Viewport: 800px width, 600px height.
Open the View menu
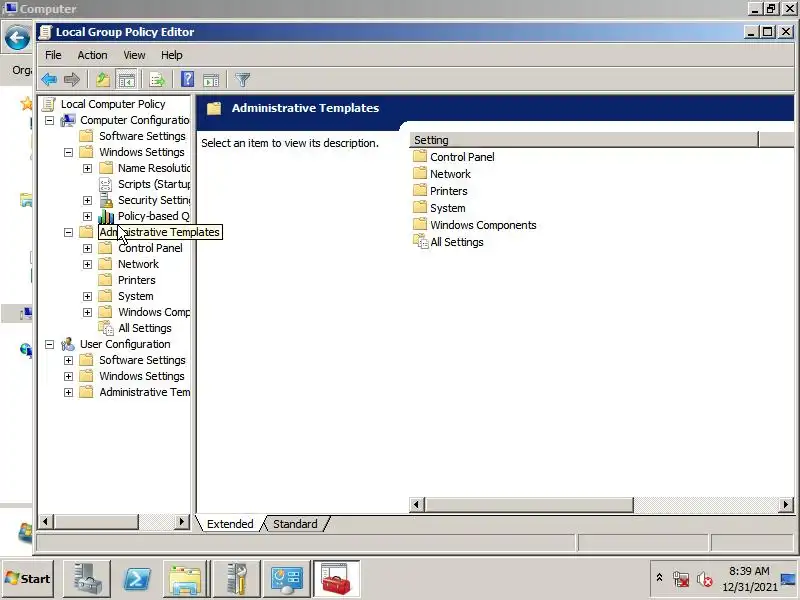point(134,55)
